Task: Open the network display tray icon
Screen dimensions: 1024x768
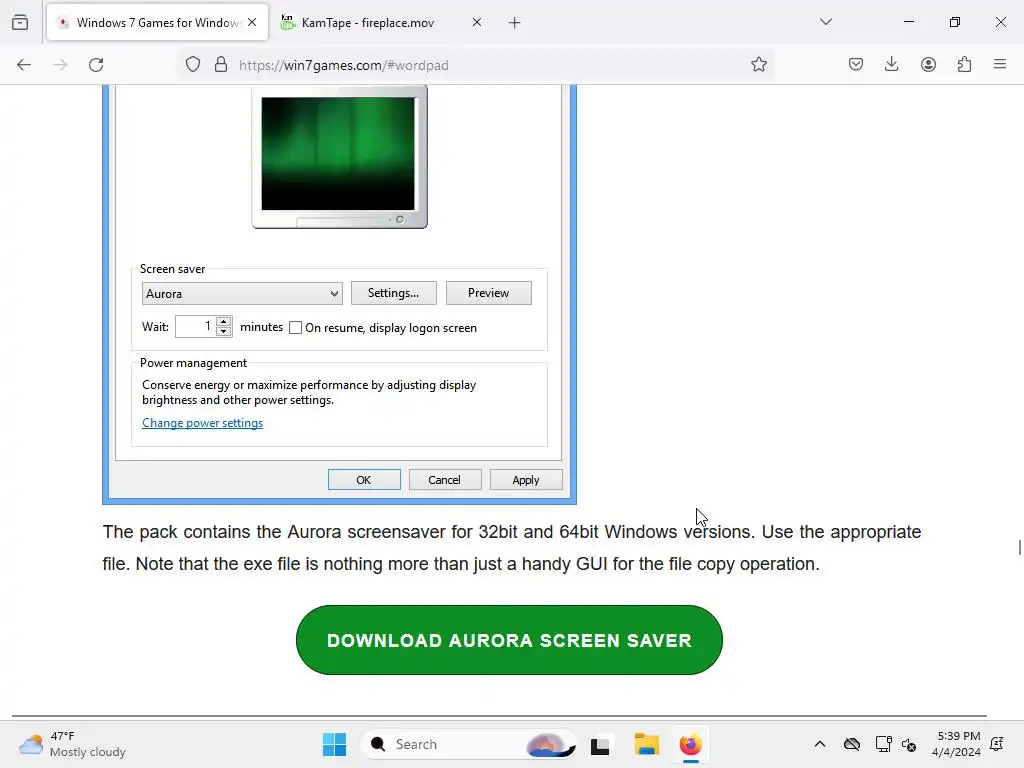Action: pyautogui.click(x=884, y=744)
